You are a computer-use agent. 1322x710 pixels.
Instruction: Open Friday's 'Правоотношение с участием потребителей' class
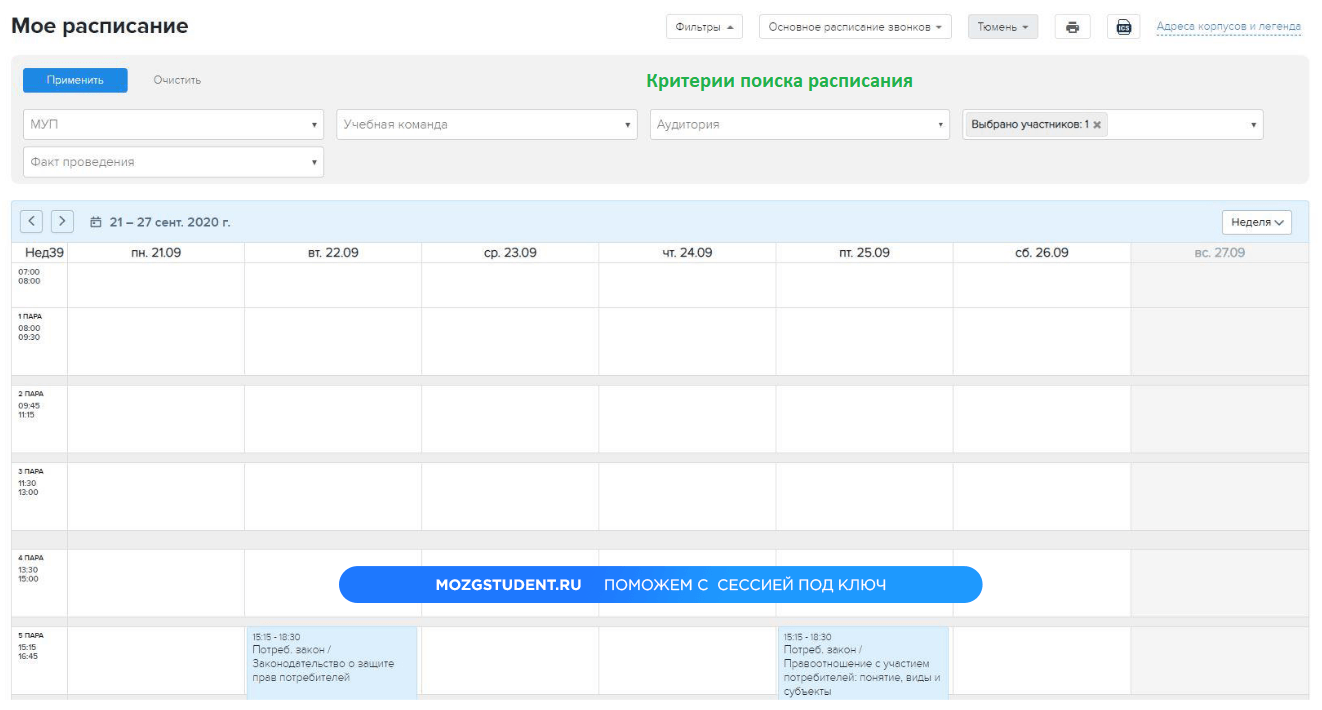[x=863, y=662]
